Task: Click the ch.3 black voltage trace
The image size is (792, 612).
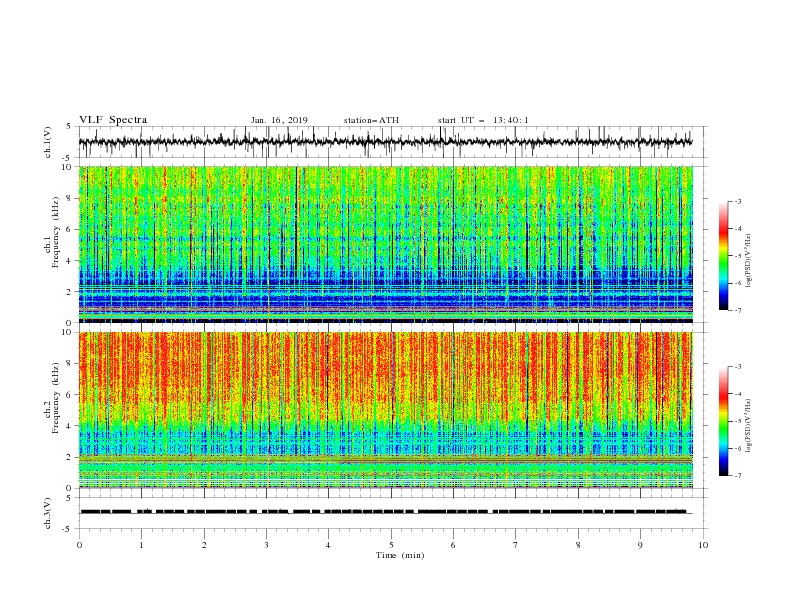Action: 385,512
